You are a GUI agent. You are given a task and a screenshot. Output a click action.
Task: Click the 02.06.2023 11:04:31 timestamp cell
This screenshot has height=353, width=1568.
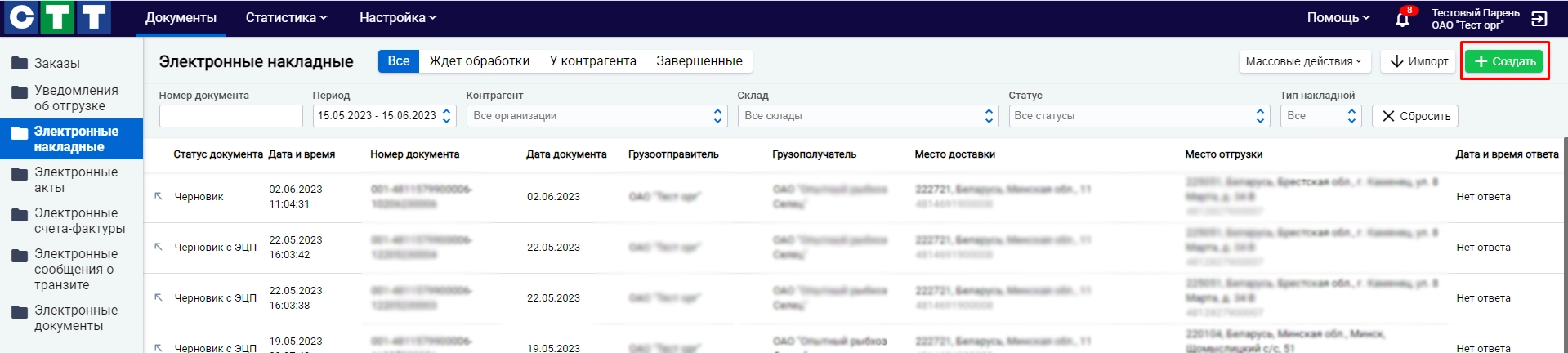296,196
